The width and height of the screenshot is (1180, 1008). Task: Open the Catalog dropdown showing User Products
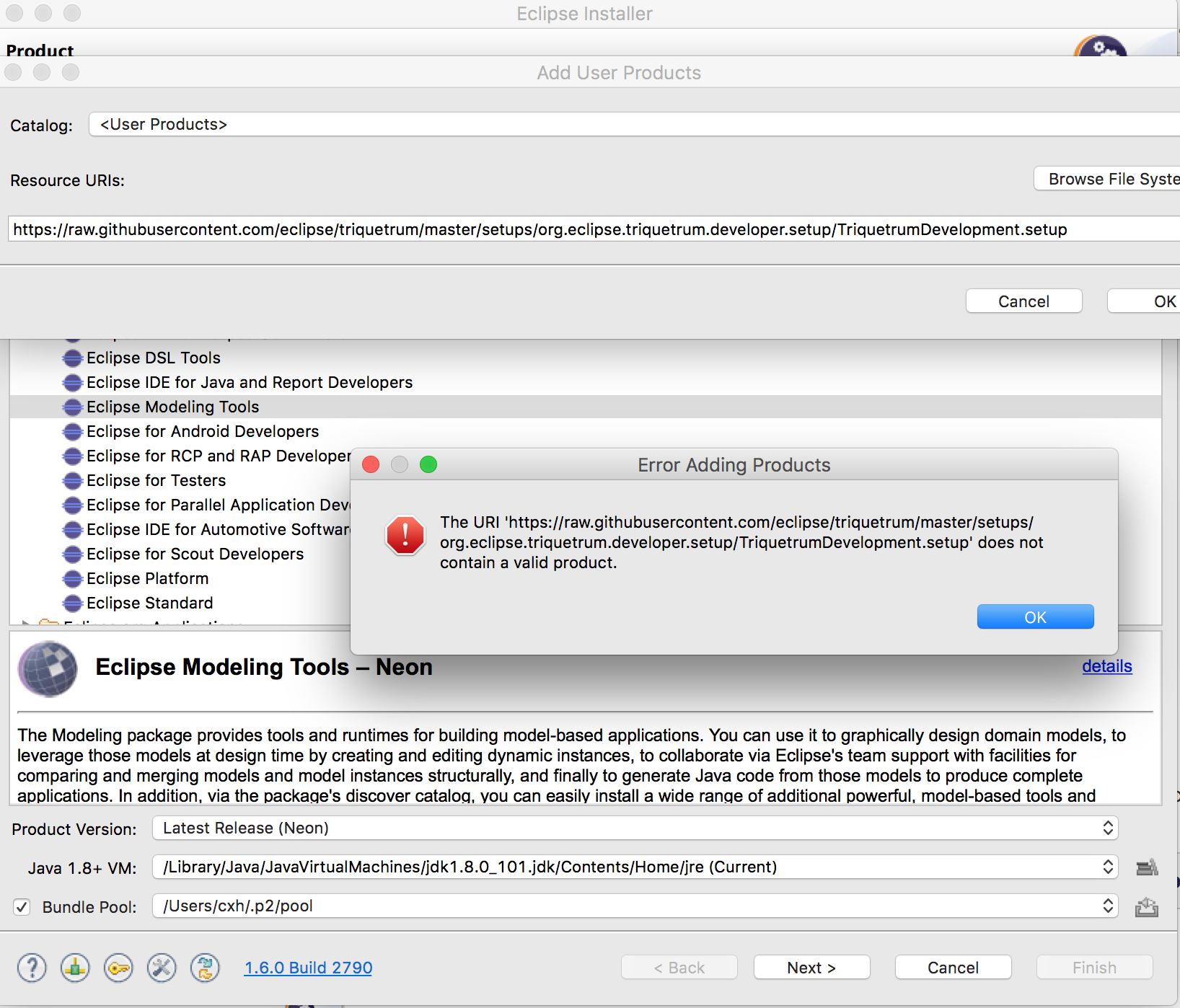click(x=634, y=124)
